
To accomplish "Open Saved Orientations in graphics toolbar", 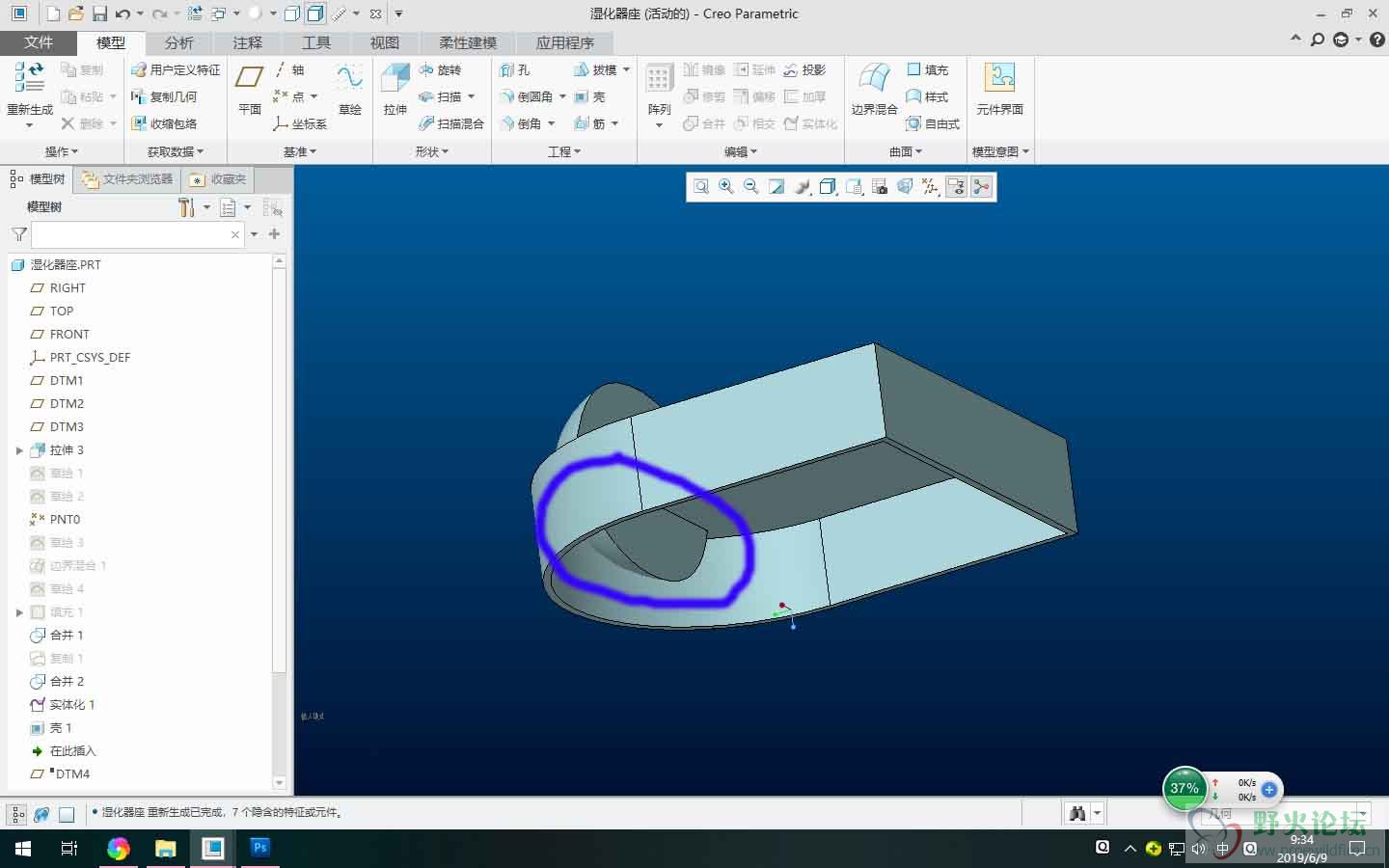I will coord(854,187).
